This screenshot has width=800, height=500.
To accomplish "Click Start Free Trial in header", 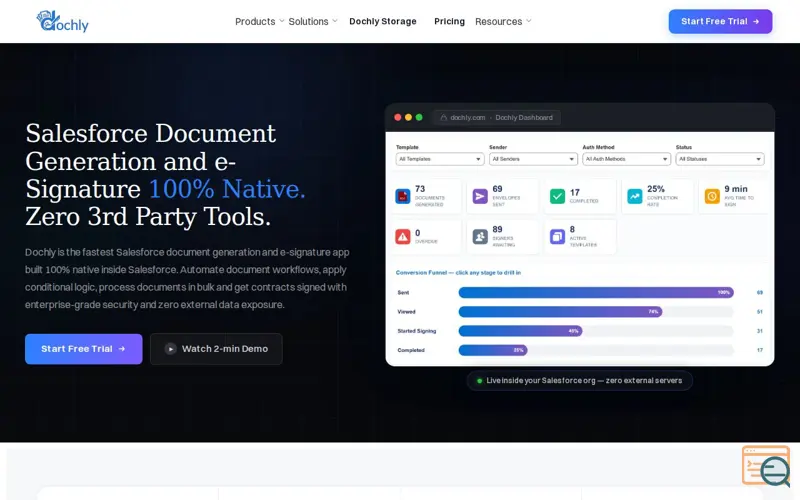I will point(720,21).
